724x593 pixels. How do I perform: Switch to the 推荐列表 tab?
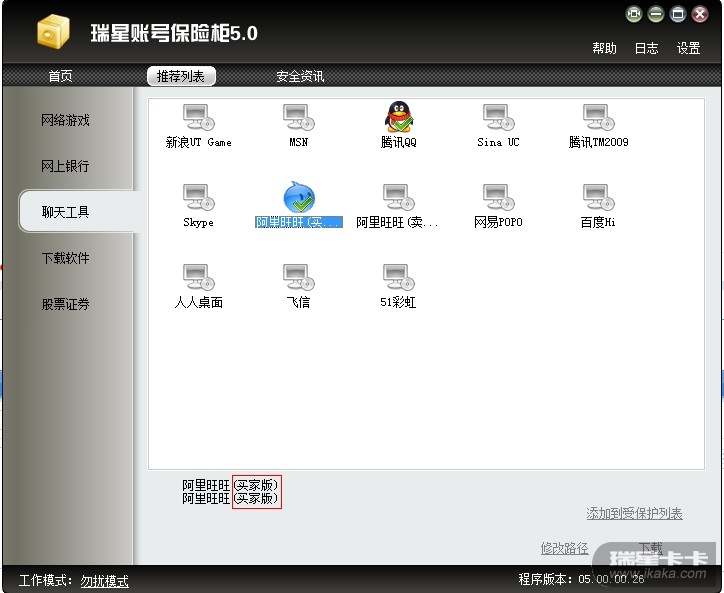[181, 76]
